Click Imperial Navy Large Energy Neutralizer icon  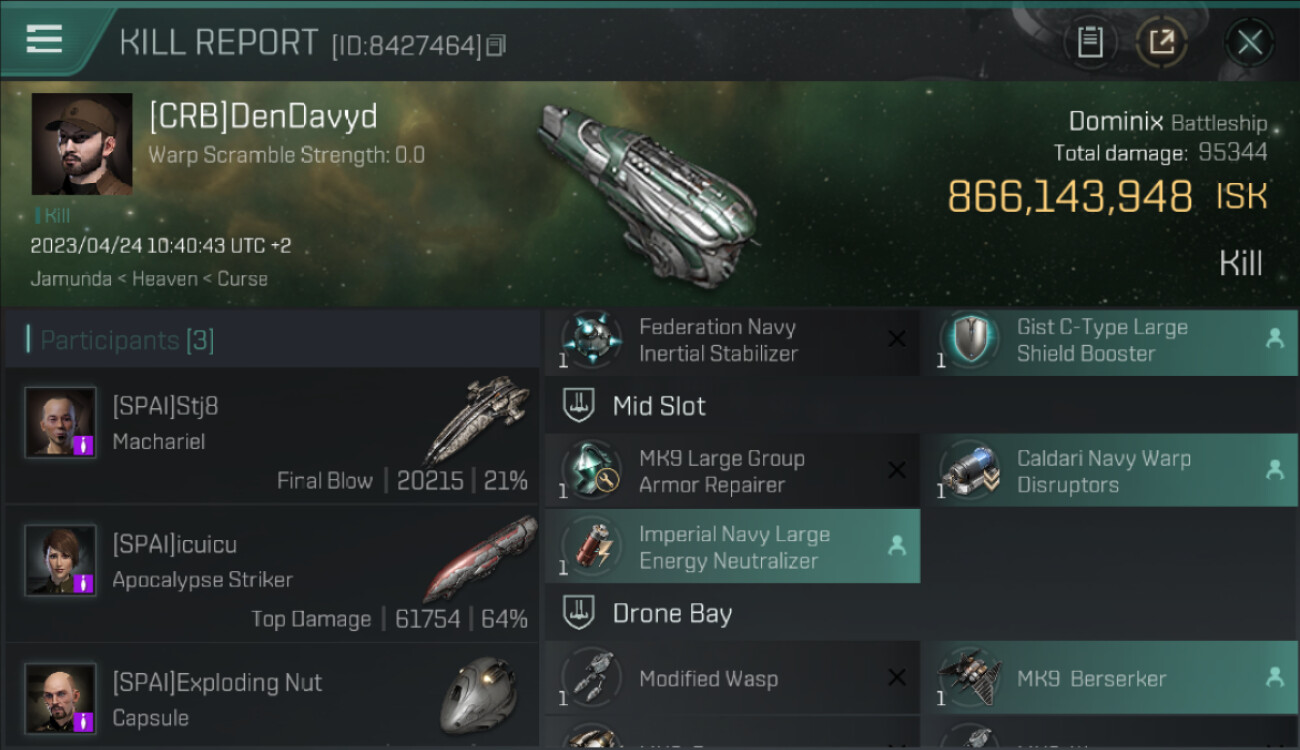(588, 547)
